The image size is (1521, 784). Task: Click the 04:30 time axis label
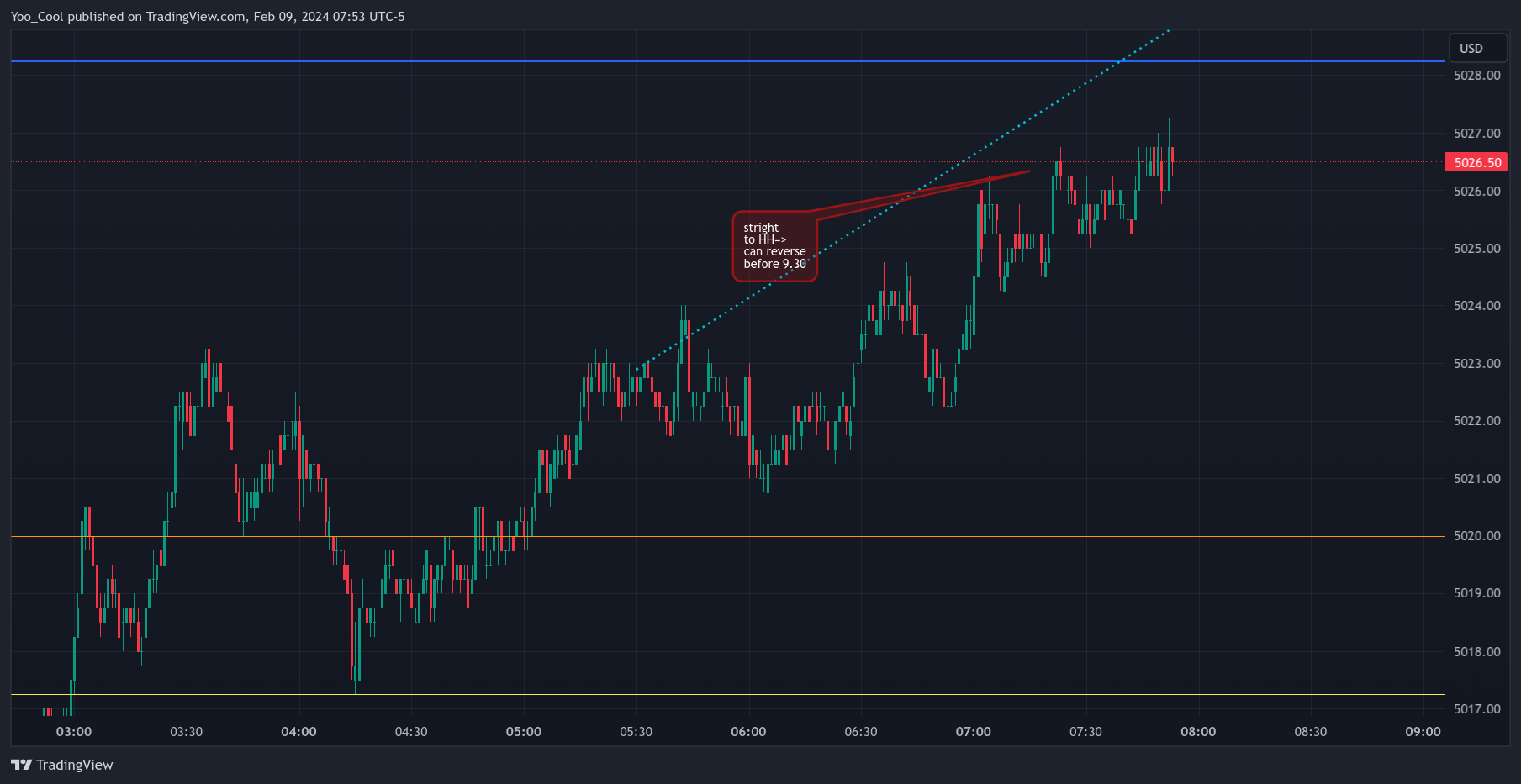tap(411, 732)
